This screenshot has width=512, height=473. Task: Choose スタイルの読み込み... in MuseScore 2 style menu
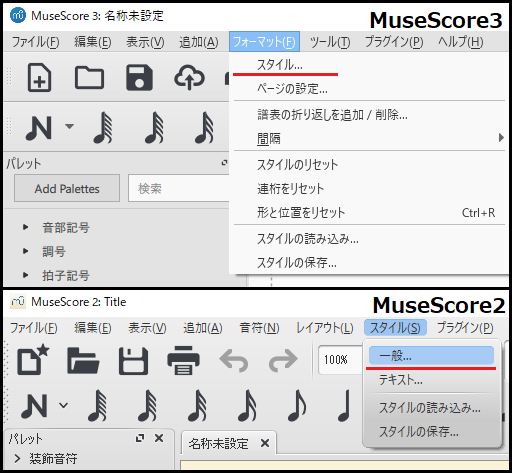431,408
